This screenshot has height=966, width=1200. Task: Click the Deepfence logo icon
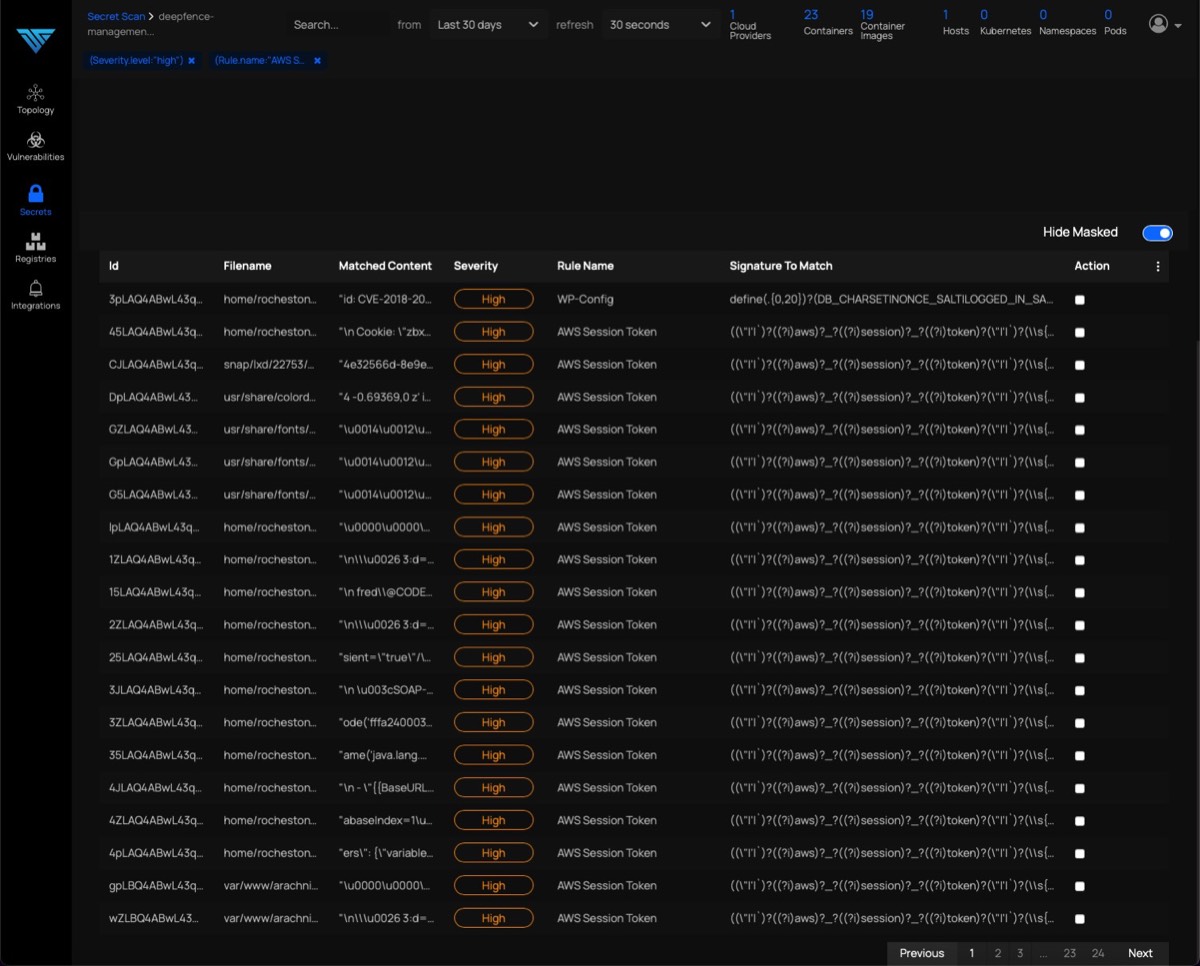click(x=35, y=40)
